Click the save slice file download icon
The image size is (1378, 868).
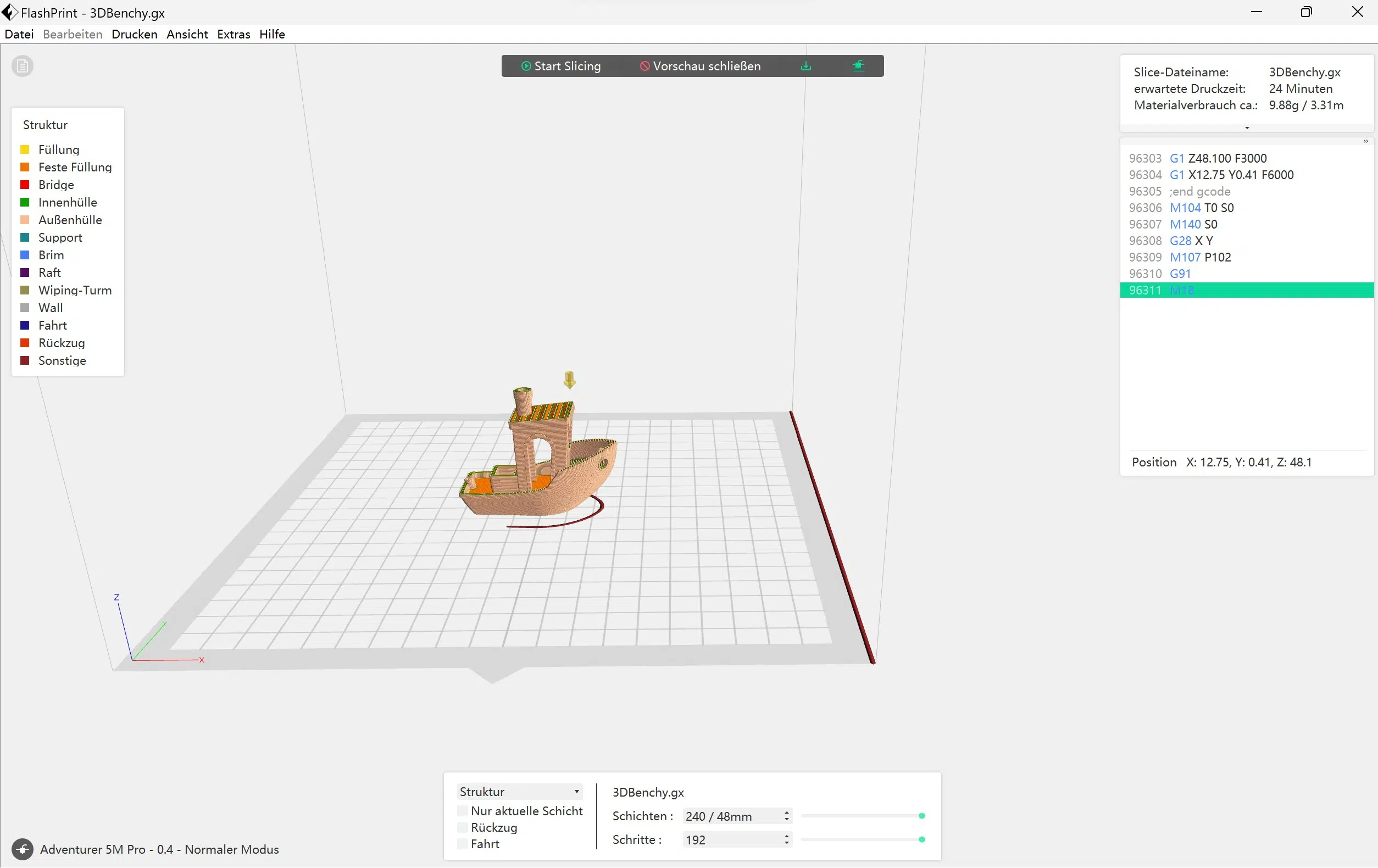click(x=805, y=66)
